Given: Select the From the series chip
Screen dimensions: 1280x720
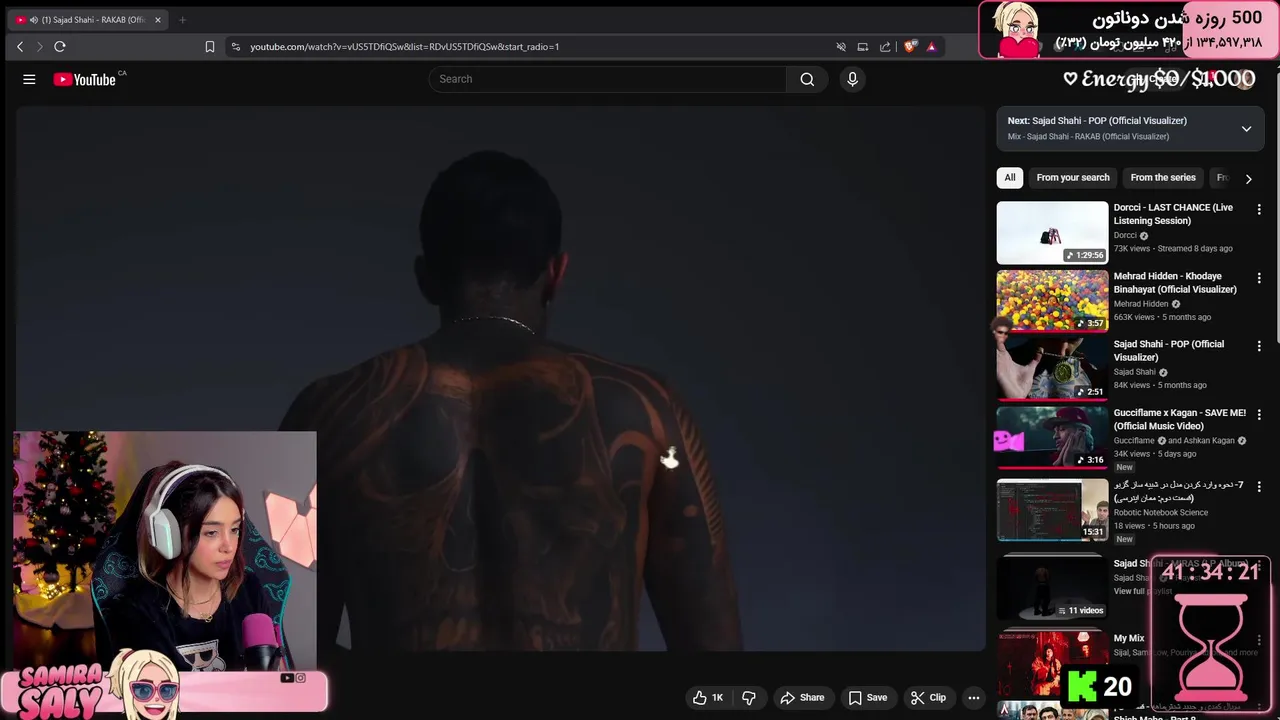Looking at the screenshot, I should (x=1163, y=178).
